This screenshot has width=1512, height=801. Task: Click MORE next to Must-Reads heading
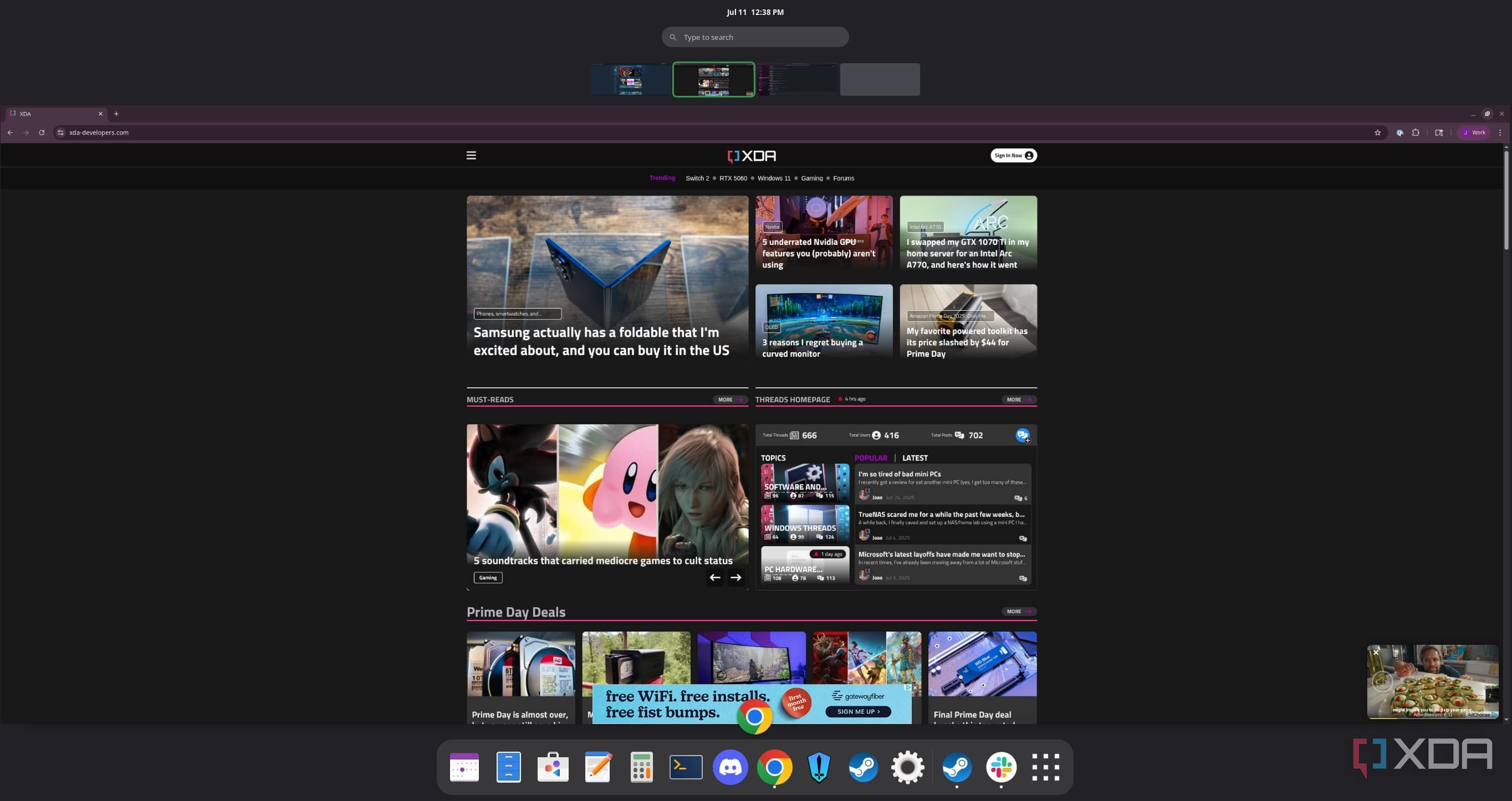coord(729,399)
